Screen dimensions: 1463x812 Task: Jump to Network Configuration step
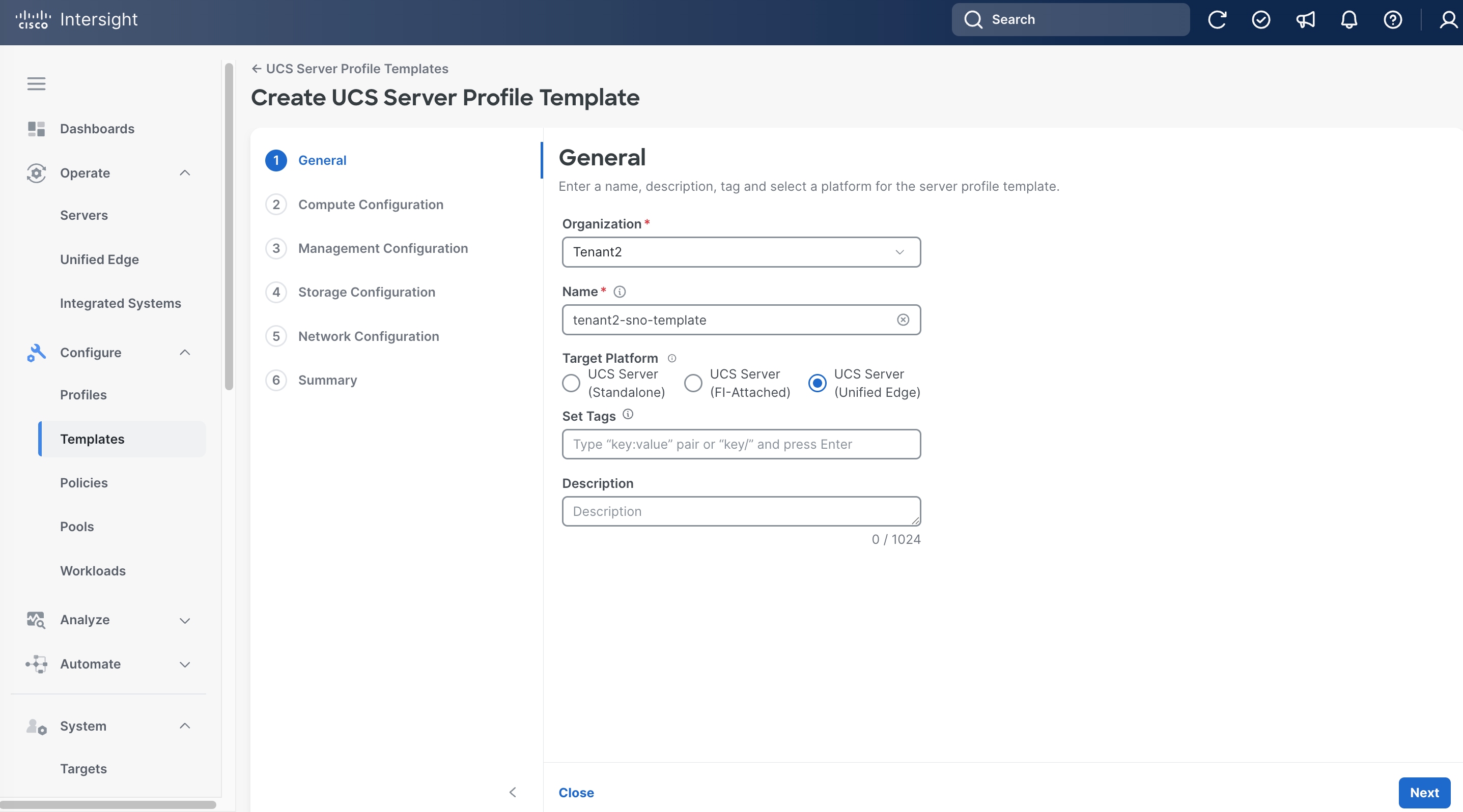pyautogui.click(x=369, y=336)
